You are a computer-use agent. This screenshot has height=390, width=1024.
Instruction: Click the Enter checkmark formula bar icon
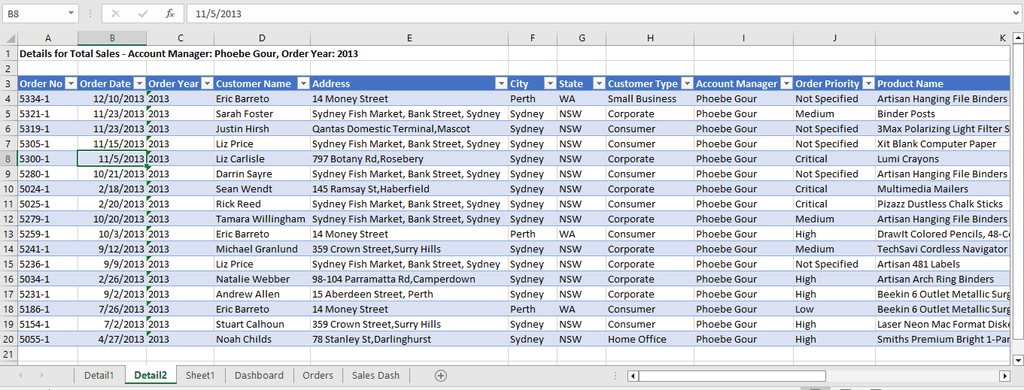(x=142, y=13)
